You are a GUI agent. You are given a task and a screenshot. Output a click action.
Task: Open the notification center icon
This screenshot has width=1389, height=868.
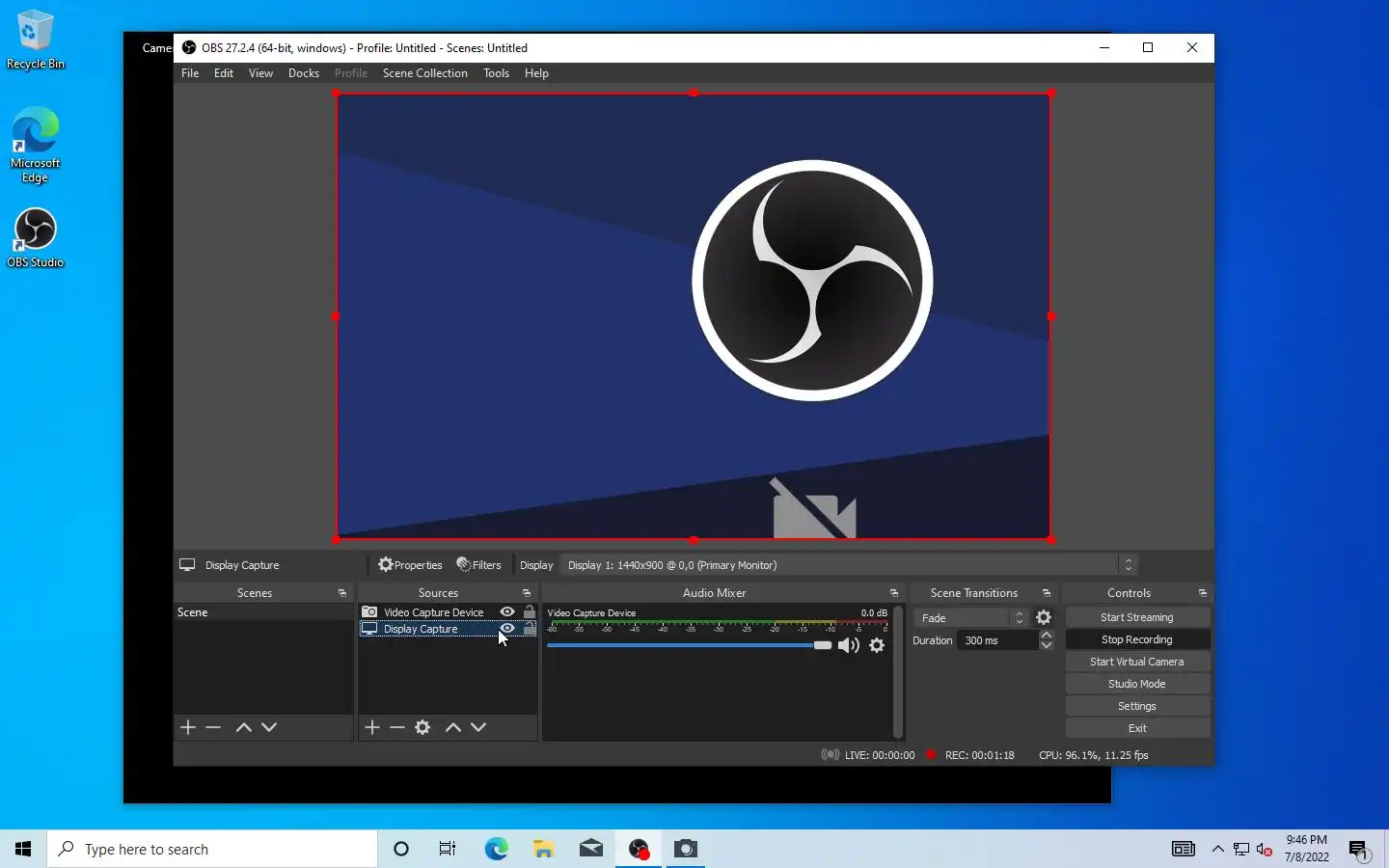tap(1359, 850)
